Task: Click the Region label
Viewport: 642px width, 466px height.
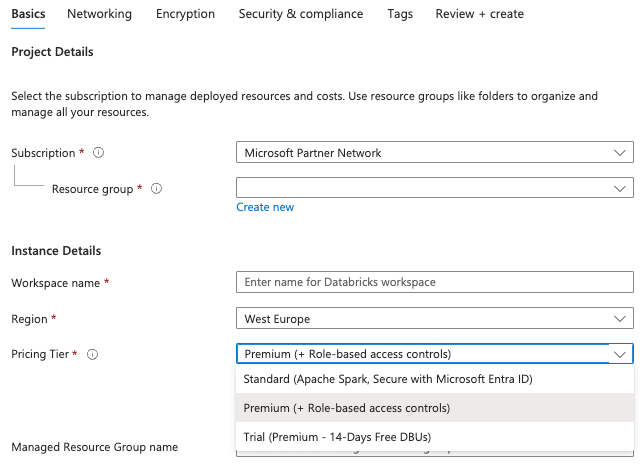Action: tap(29, 319)
